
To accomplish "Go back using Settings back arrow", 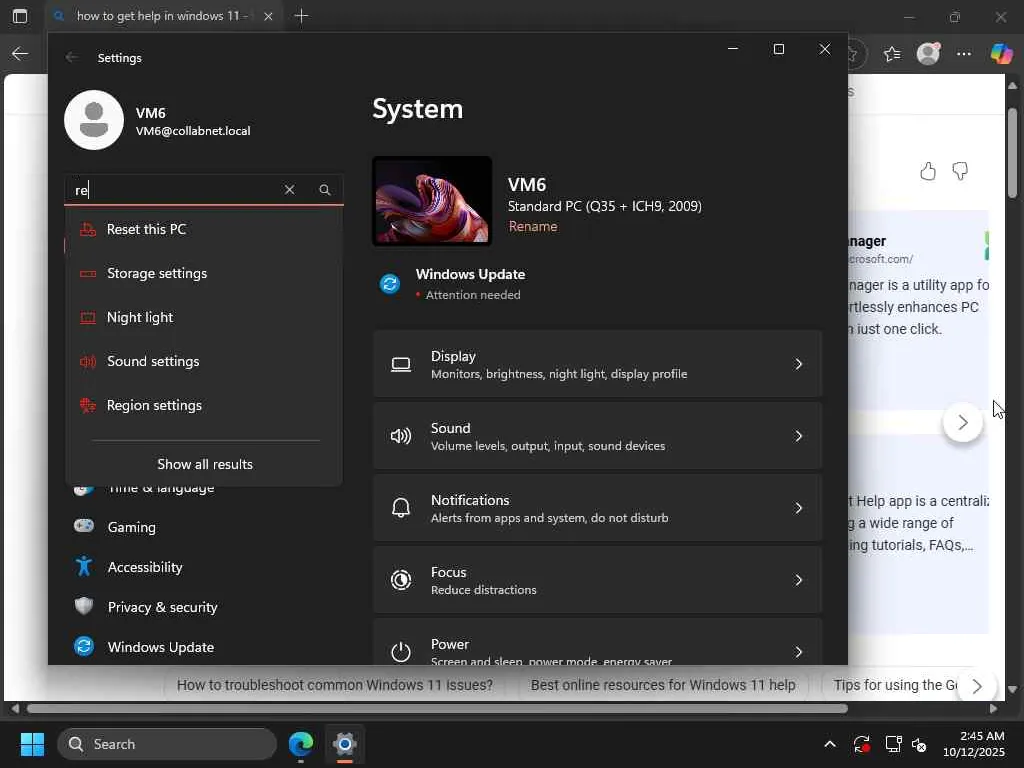I will tap(72, 58).
